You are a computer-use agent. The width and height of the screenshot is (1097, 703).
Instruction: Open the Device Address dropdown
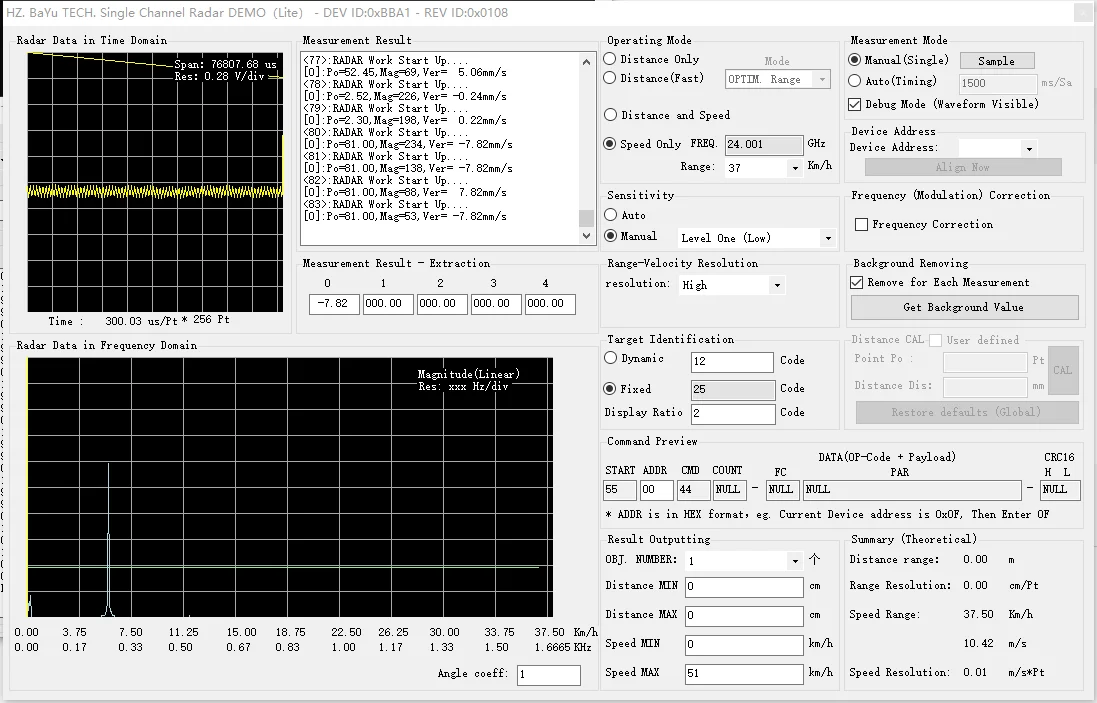(x=1029, y=148)
